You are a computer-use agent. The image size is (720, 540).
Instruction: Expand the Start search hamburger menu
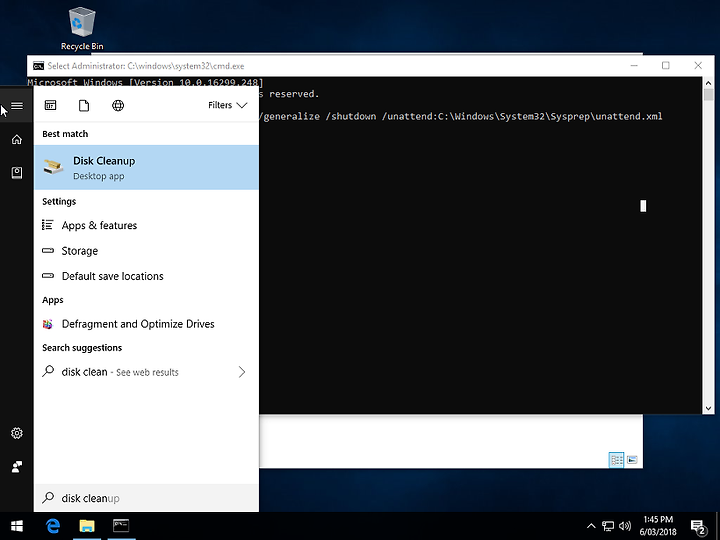click(17, 106)
